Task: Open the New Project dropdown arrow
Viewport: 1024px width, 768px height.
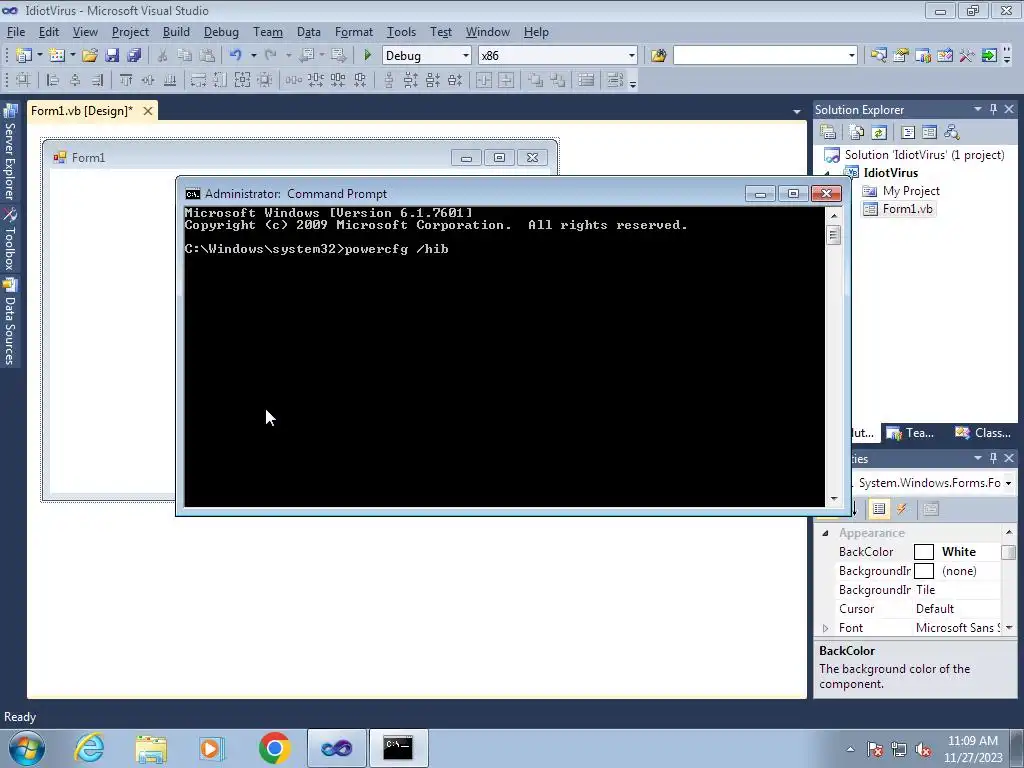Action: (40, 56)
